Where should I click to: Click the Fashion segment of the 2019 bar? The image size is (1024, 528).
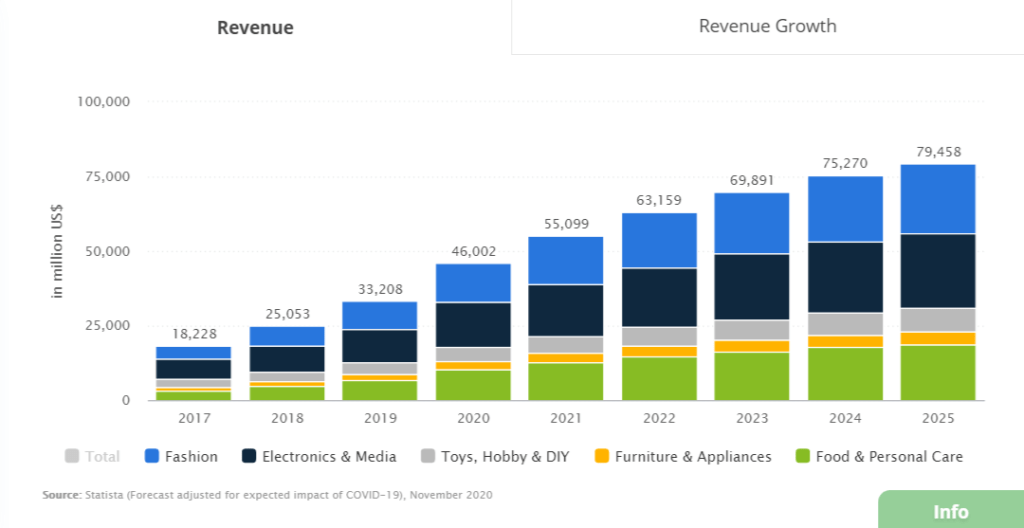[379, 316]
